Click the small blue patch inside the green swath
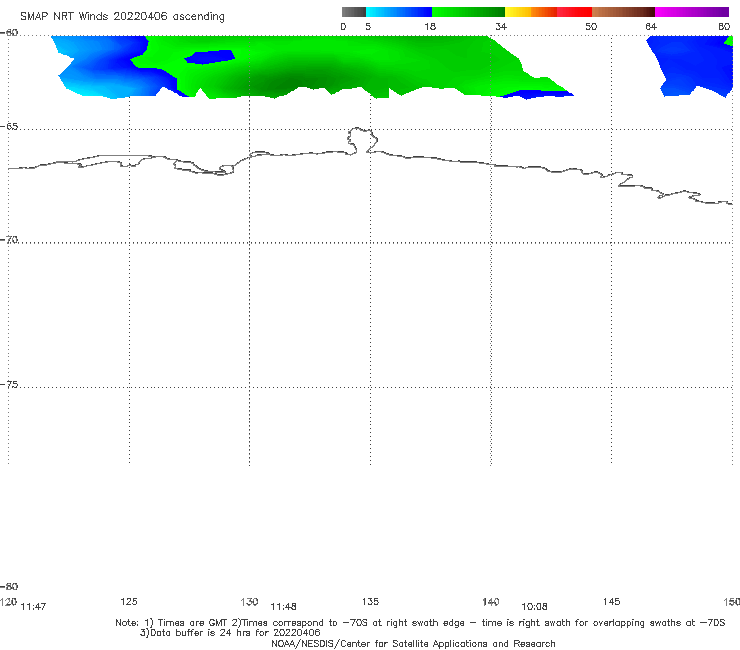 [x=210, y=57]
